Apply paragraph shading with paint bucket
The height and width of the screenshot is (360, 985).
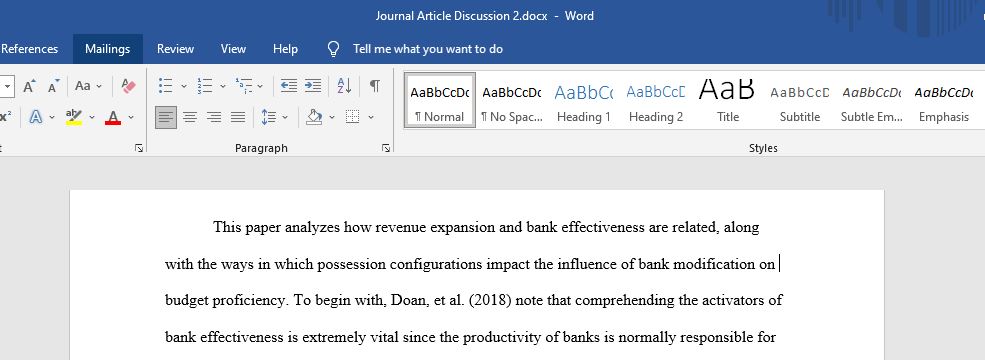tap(314, 117)
